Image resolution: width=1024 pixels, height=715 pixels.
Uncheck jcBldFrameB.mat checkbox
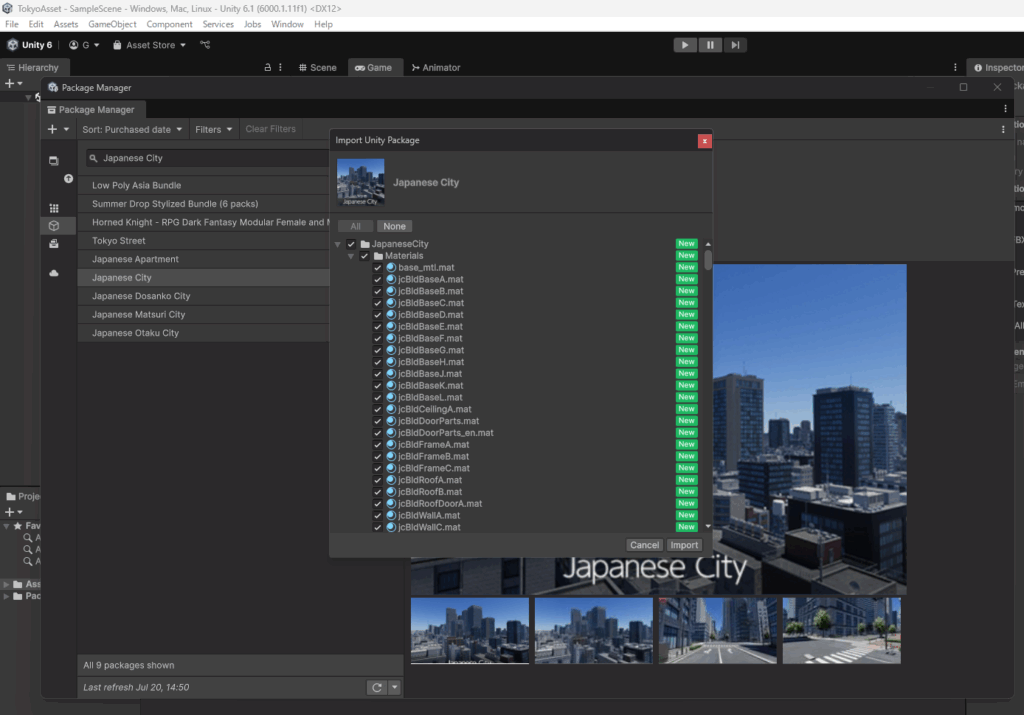[x=377, y=456]
